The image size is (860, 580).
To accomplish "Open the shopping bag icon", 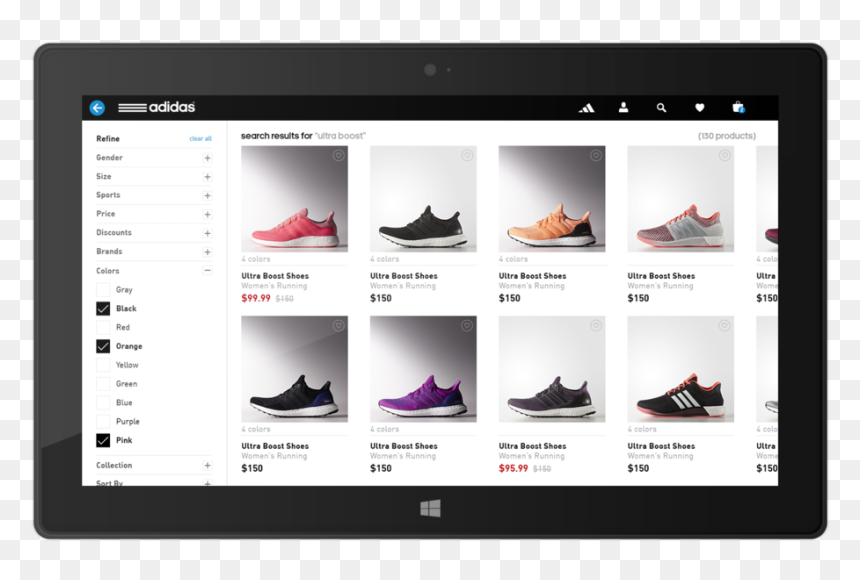I will 738,107.
